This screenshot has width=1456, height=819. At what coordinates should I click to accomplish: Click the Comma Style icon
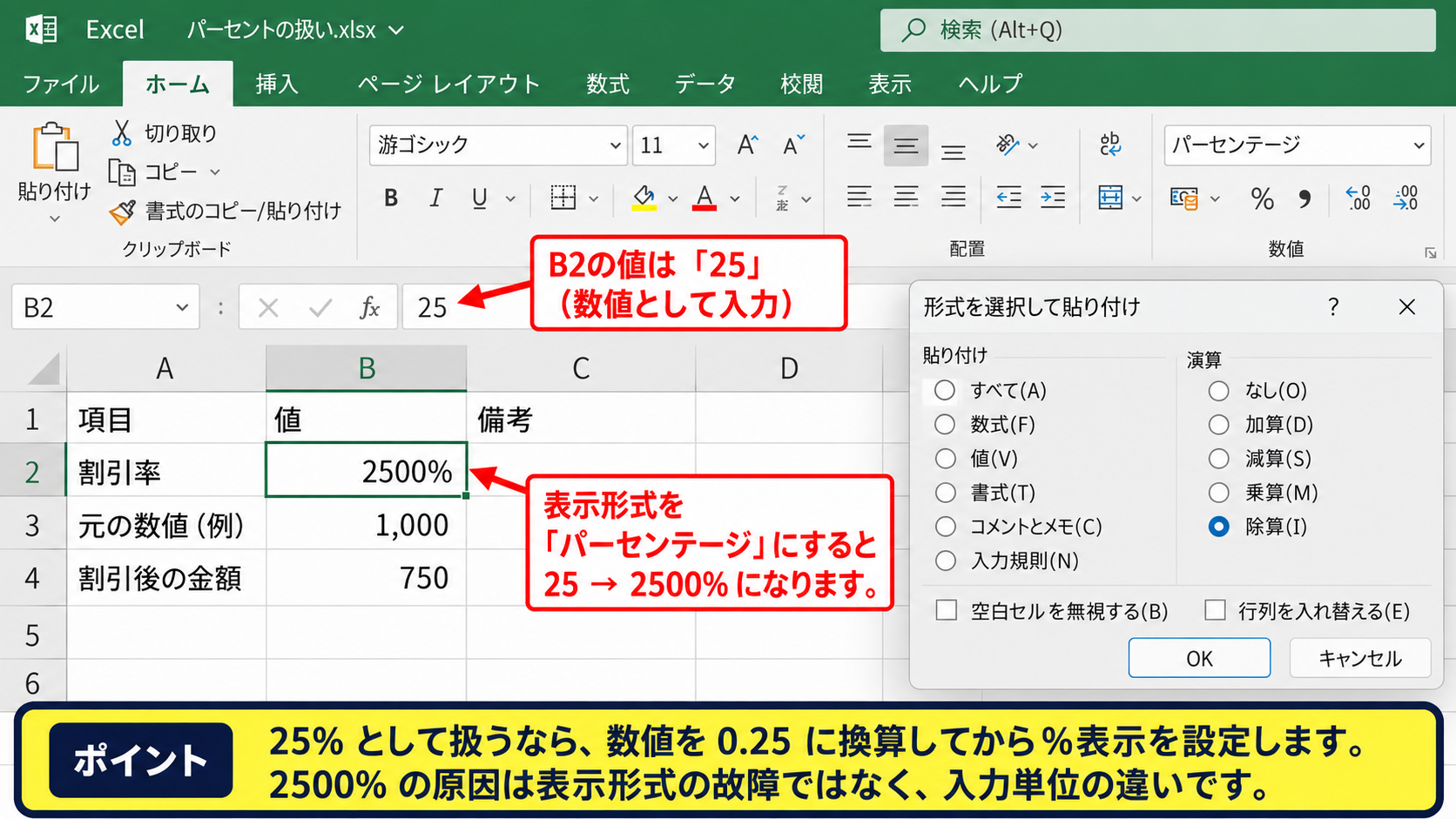tap(1304, 199)
